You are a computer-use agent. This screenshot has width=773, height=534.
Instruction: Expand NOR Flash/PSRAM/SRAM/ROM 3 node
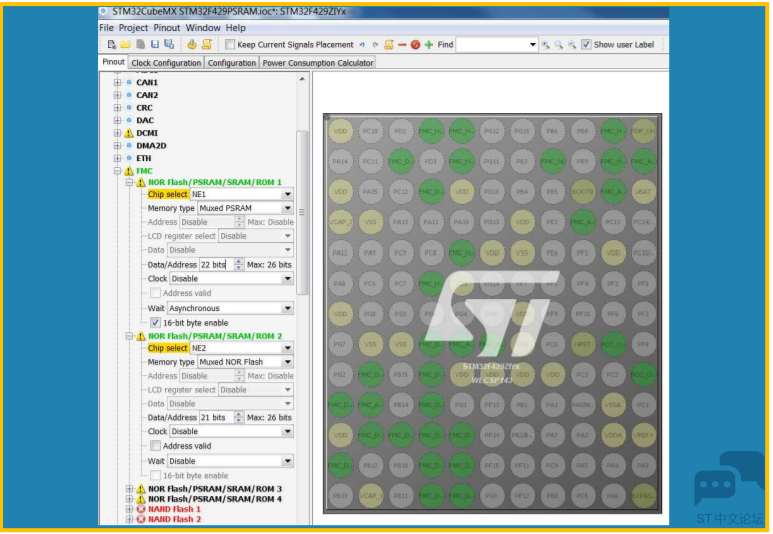coord(129,489)
